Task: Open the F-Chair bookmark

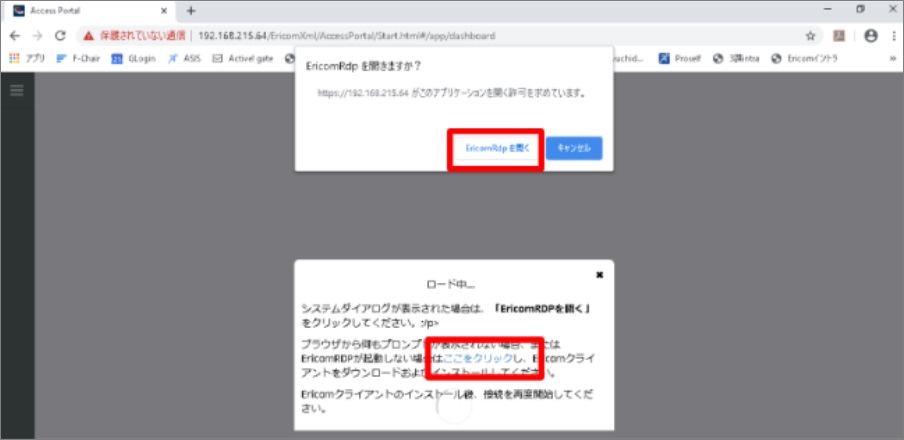Action: click(x=80, y=58)
